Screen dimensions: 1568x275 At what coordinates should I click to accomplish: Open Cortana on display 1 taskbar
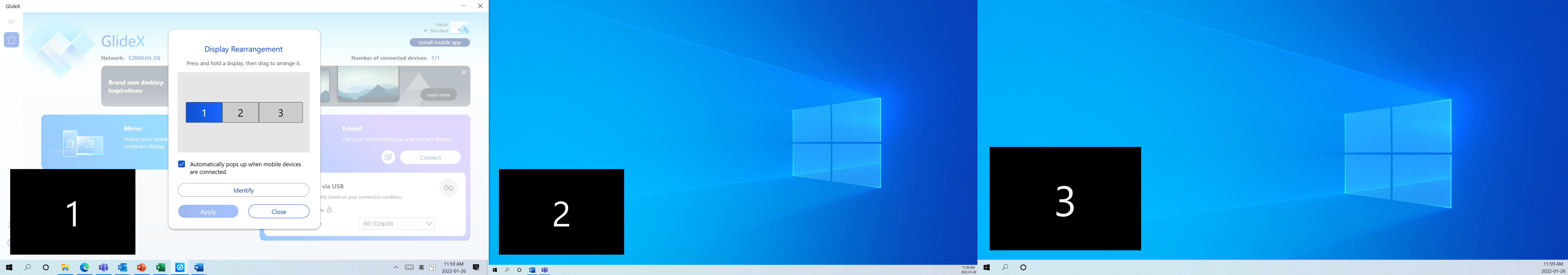[46, 268]
